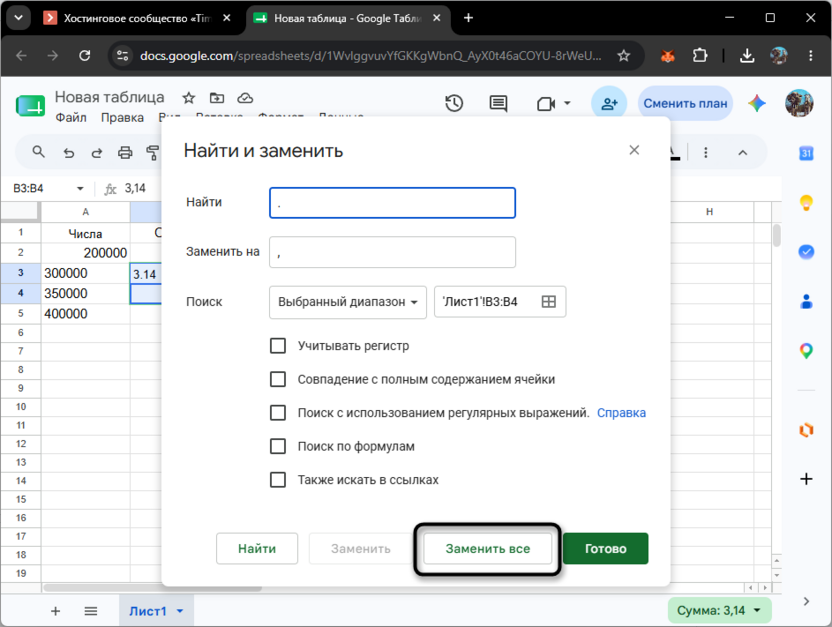
Task: Close the Найти и заменить dialog
Action: [634, 150]
